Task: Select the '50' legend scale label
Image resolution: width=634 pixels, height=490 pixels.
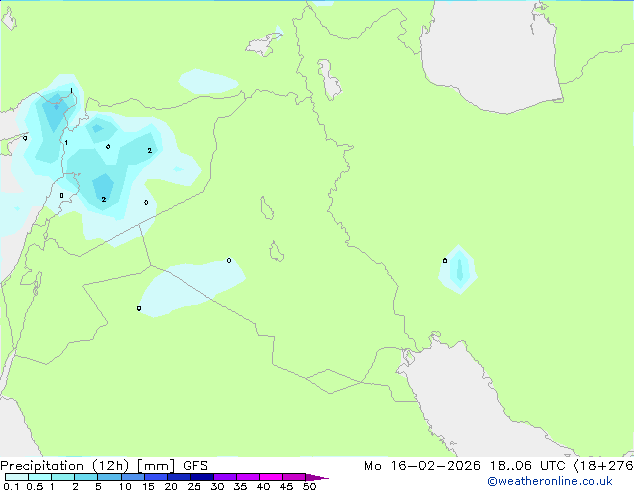Action: tap(309, 486)
